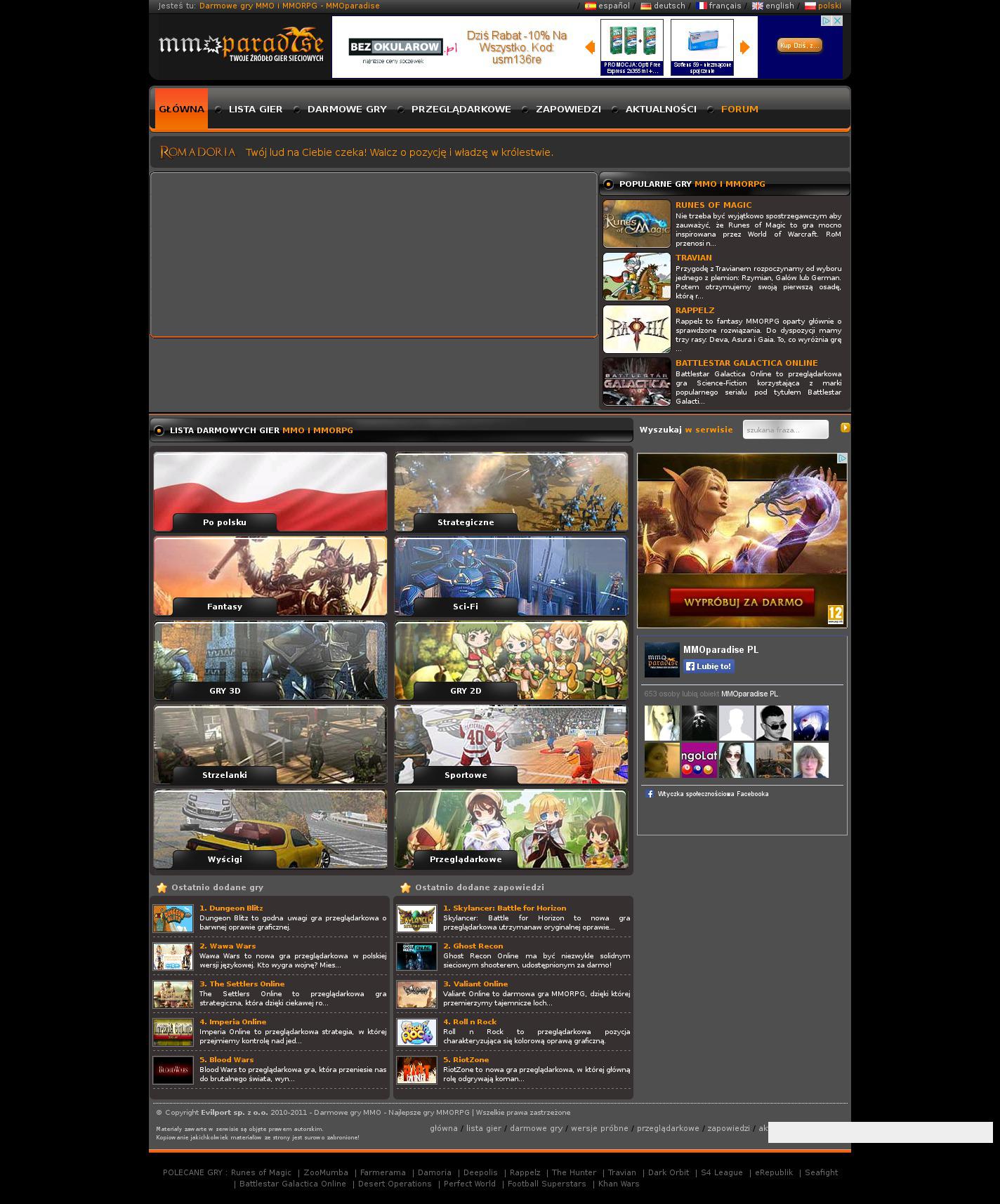Screen dimensions: 1000x1204
Task: Click the MMOparadise logo
Action: [240, 46]
